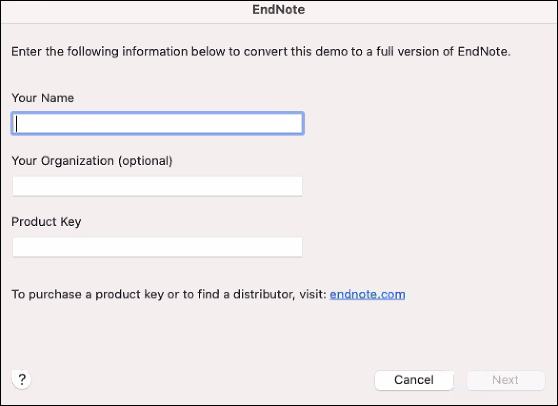This screenshot has height=406, width=558.
Task: Focus the Your Name text field
Action: click(x=158, y=123)
